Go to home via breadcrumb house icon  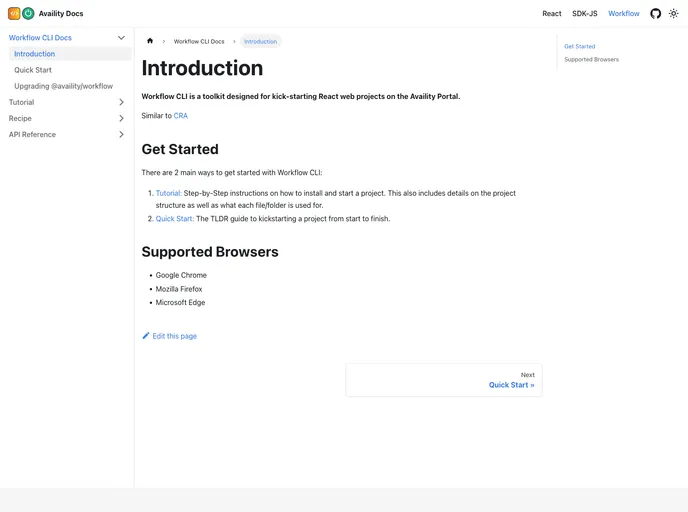pos(150,41)
